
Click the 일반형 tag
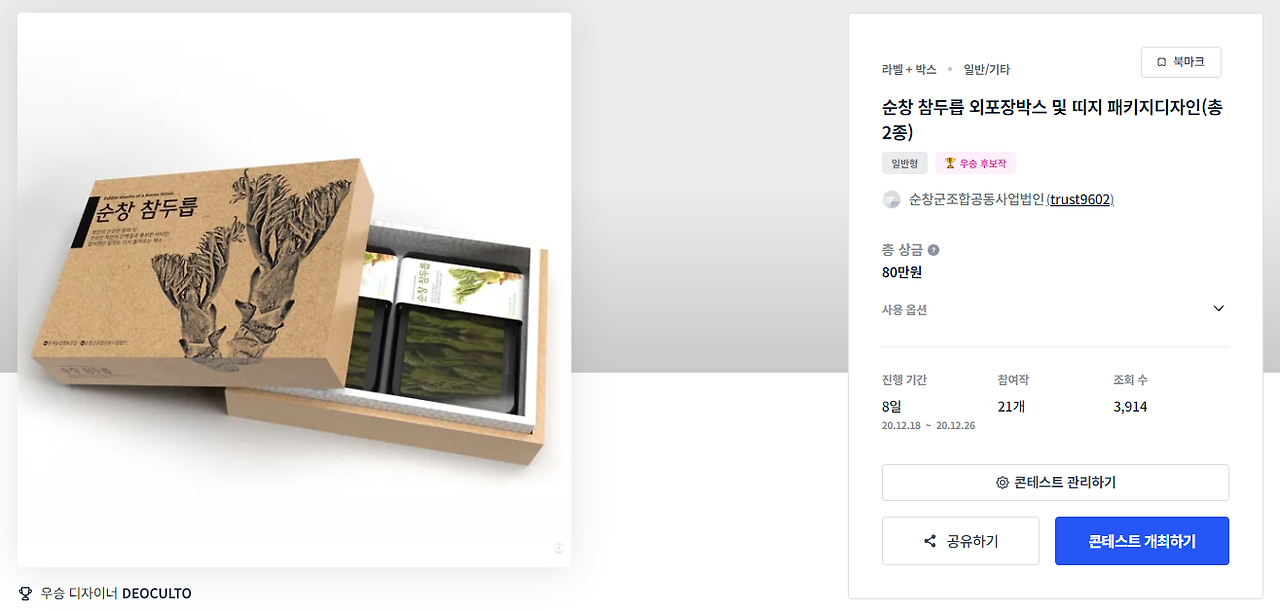coord(905,163)
